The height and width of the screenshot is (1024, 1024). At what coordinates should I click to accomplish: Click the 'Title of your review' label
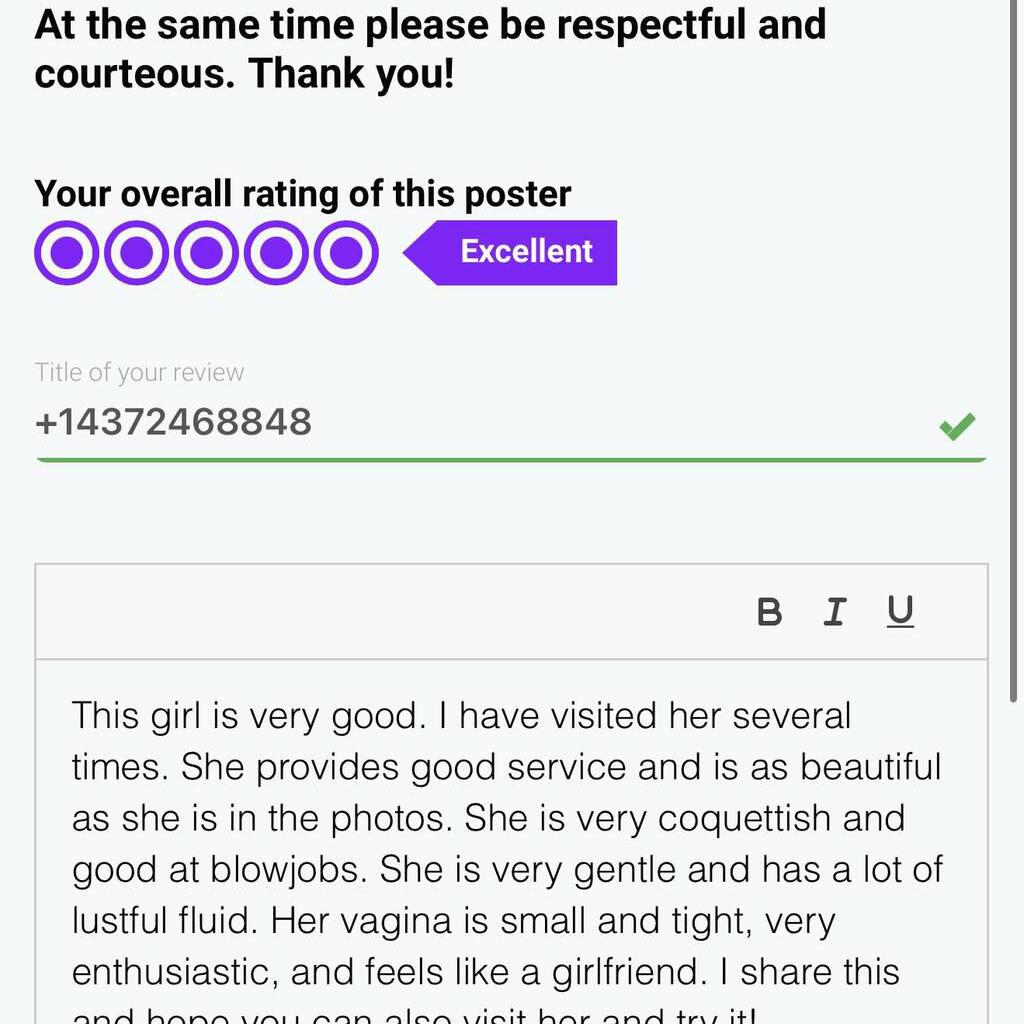pyautogui.click(x=139, y=373)
